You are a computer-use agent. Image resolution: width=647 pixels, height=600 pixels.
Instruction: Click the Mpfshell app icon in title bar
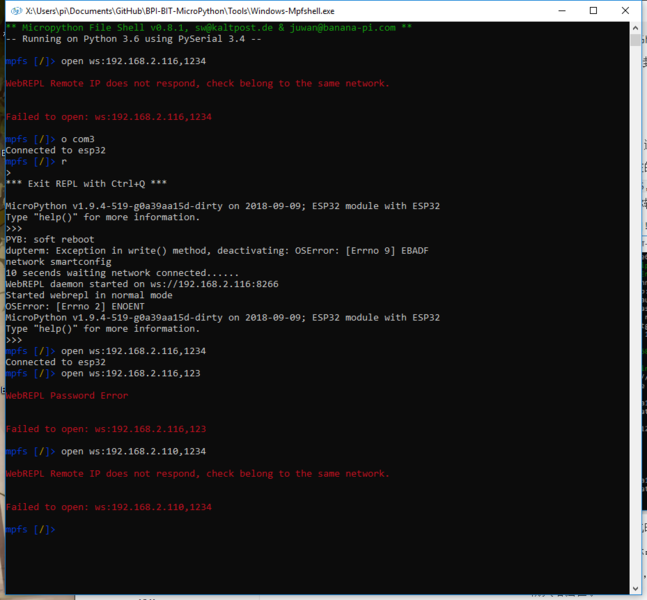coord(16,11)
